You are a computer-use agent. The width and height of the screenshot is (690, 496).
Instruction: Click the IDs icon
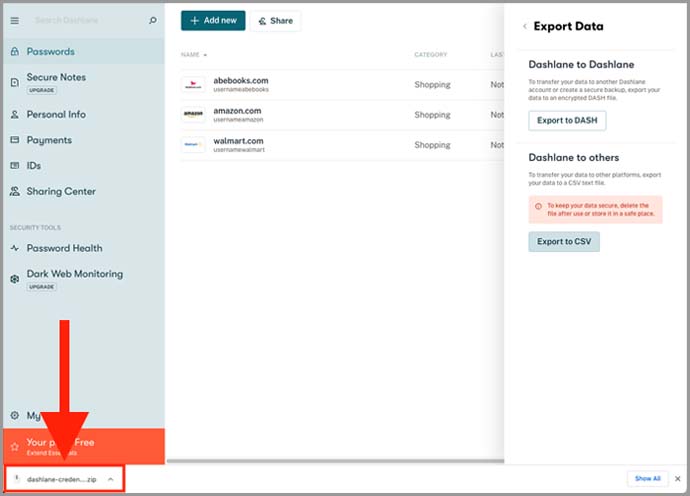tap(15, 165)
